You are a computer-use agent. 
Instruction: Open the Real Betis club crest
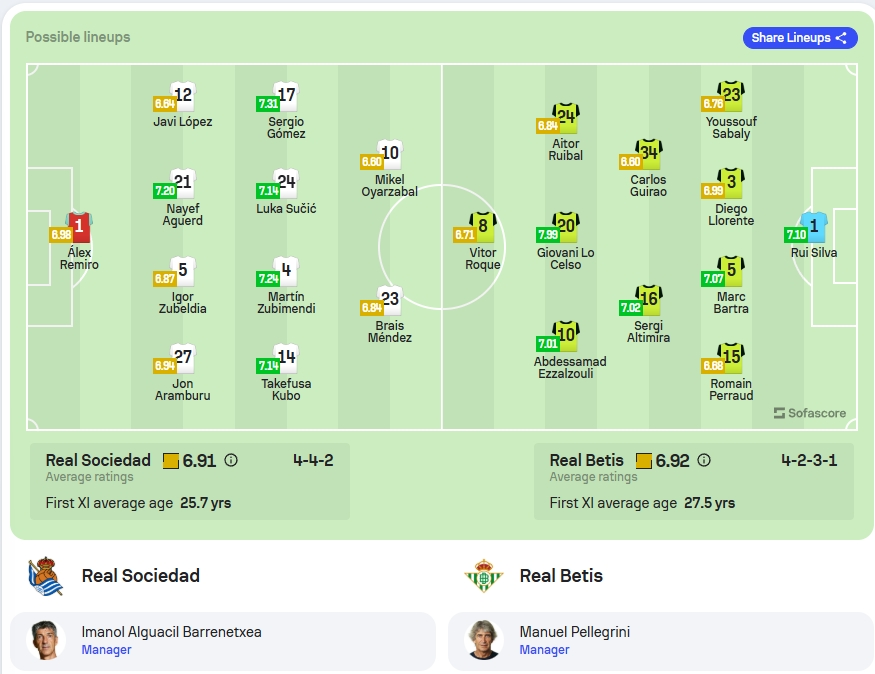[x=483, y=576]
